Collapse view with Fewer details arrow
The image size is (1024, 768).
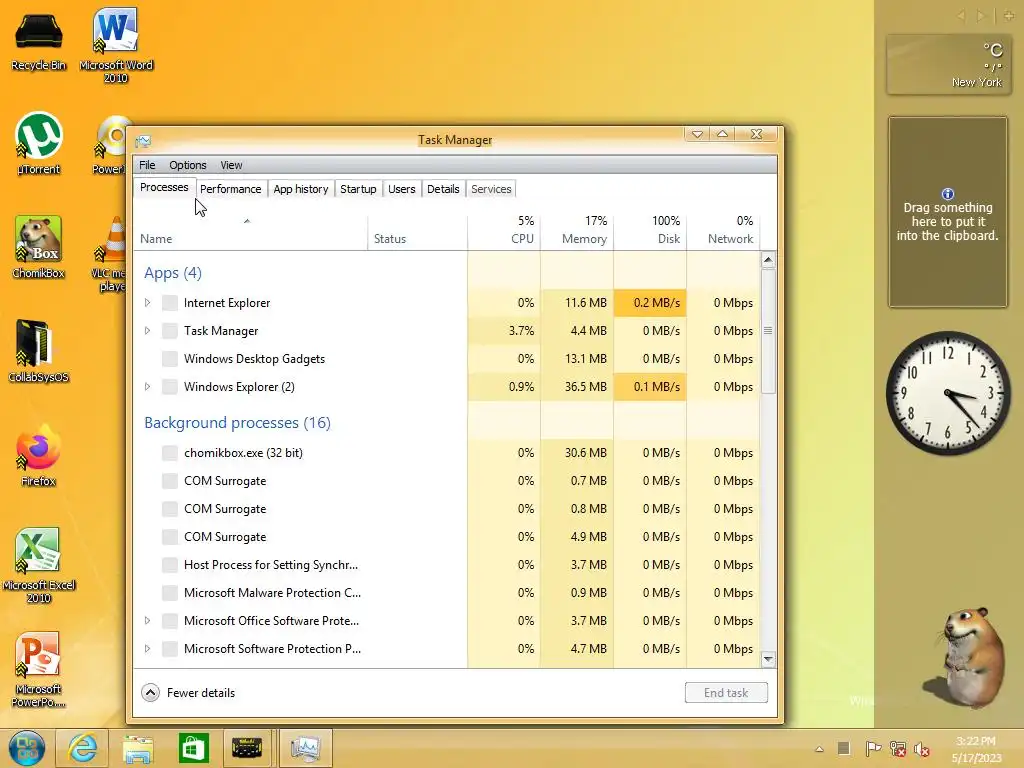150,693
